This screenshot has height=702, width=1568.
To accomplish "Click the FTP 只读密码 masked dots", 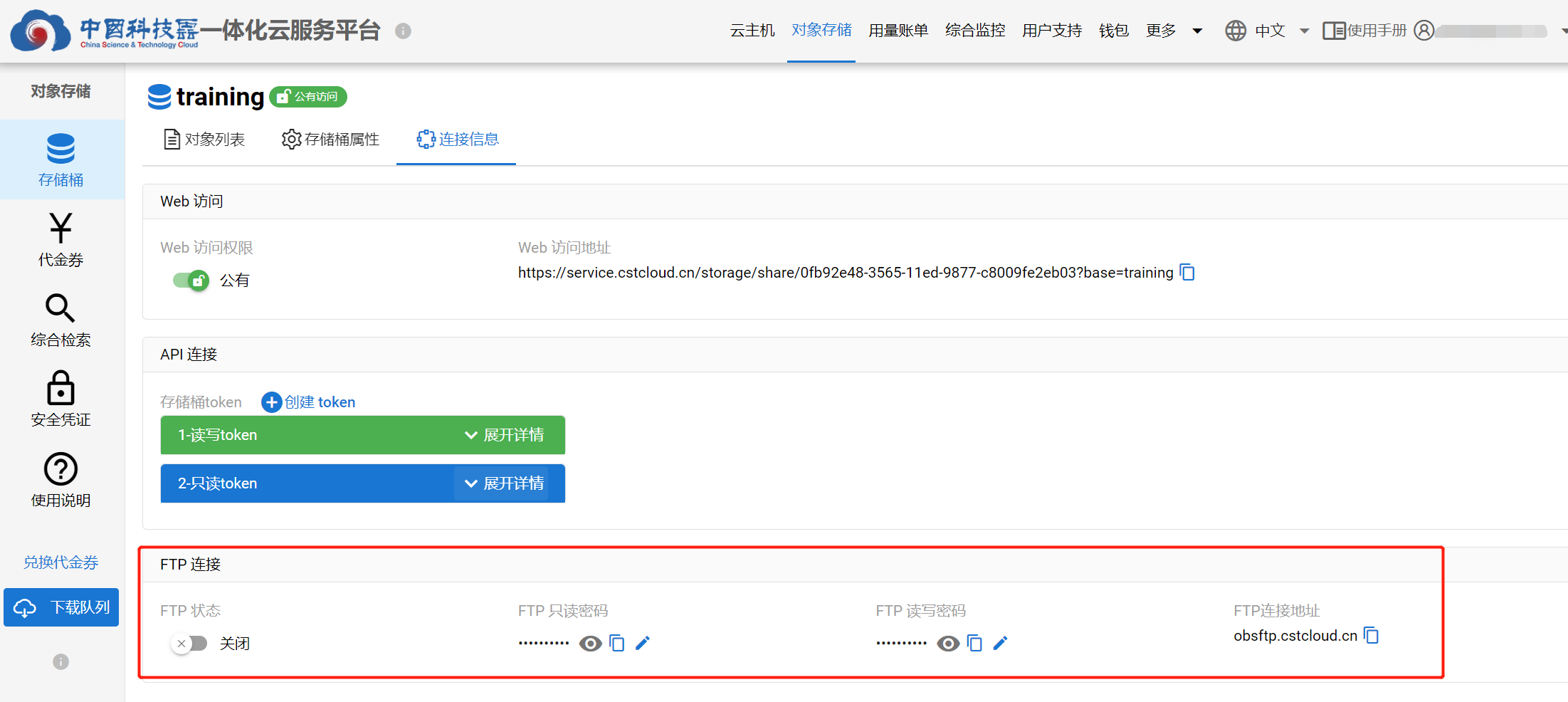I will click(x=544, y=644).
